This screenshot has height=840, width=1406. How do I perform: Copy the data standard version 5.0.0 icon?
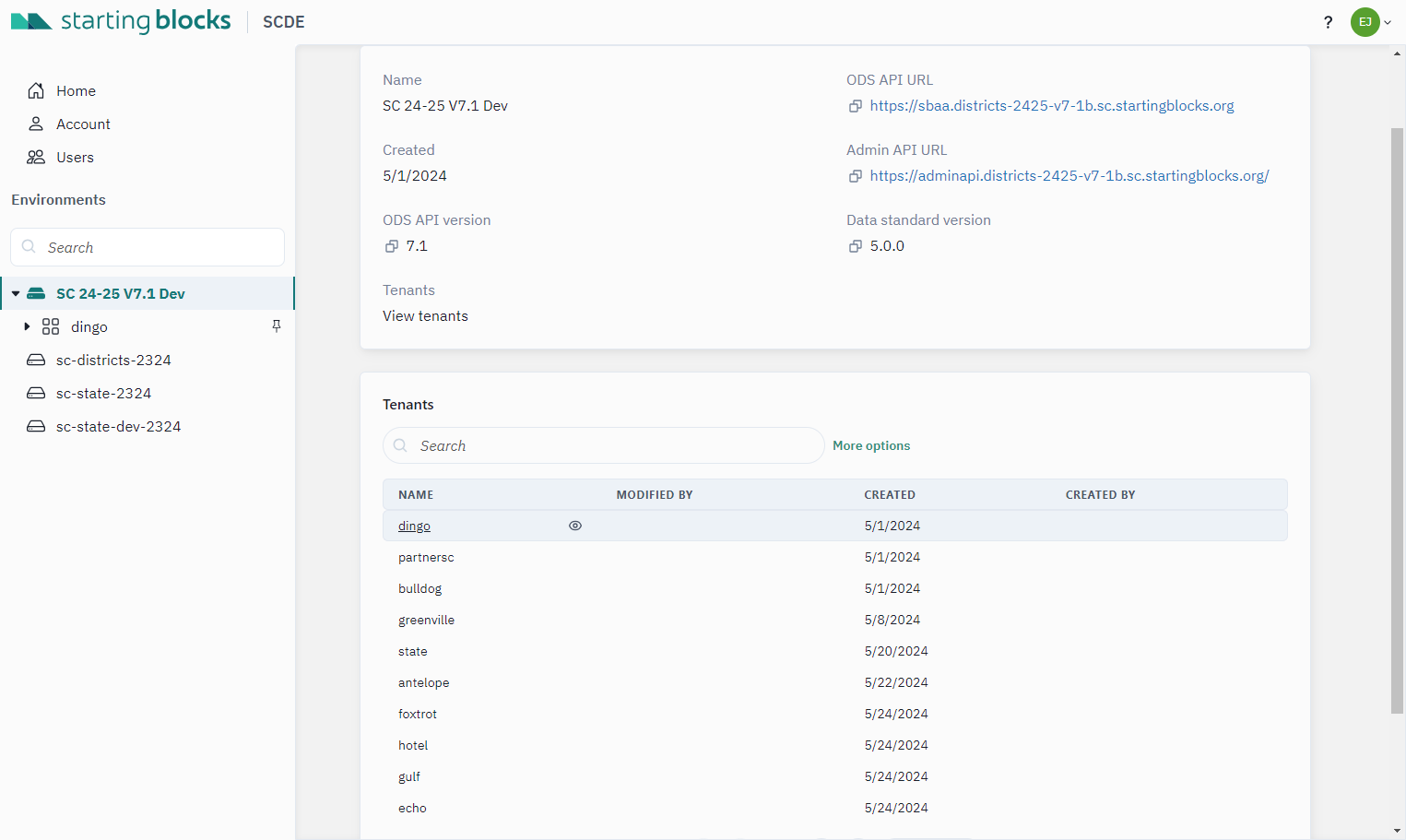[856, 246]
